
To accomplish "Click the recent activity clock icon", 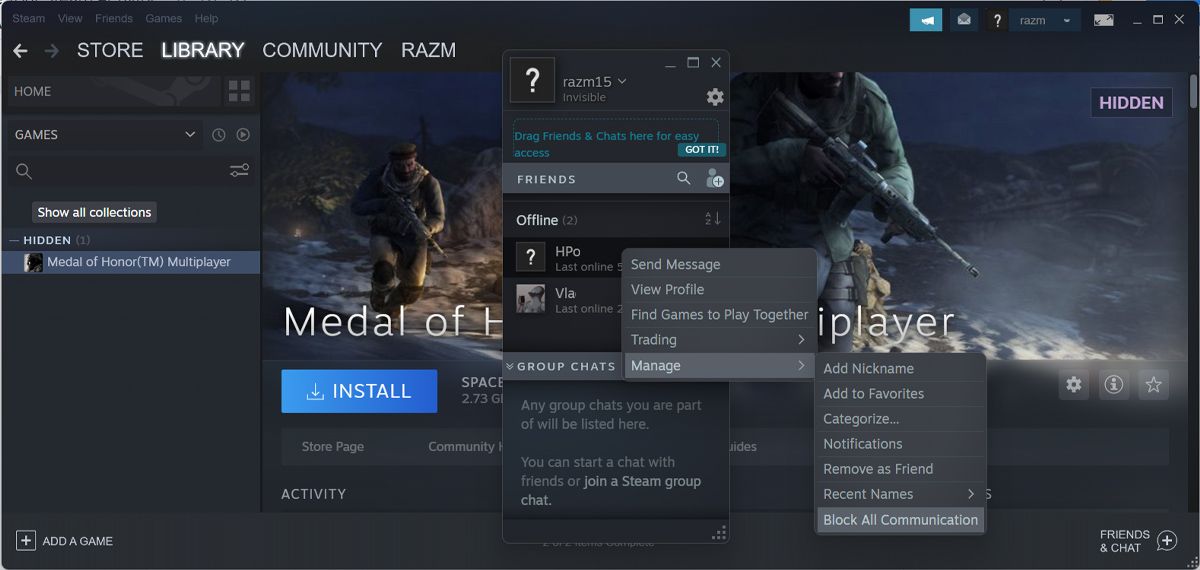I will click(219, 135).
